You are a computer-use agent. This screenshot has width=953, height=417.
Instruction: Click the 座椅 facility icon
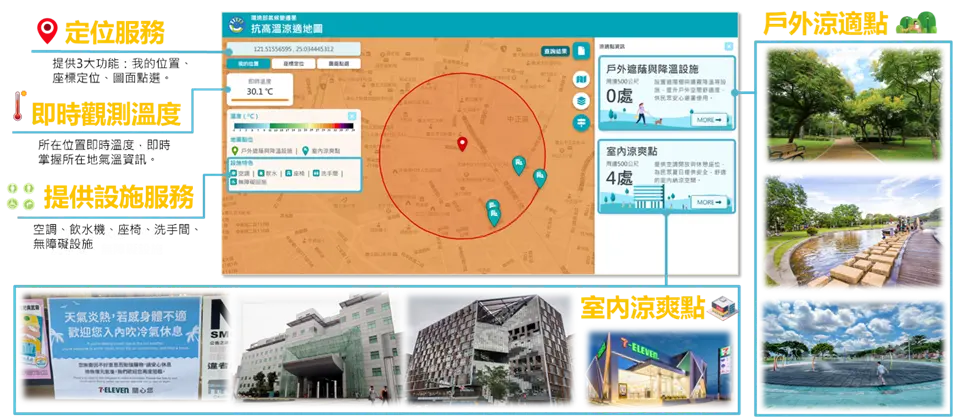288,173
